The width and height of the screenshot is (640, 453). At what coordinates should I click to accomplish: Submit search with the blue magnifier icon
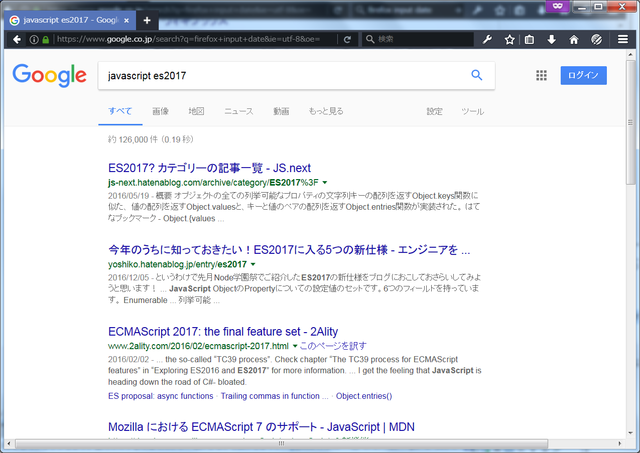476,75
